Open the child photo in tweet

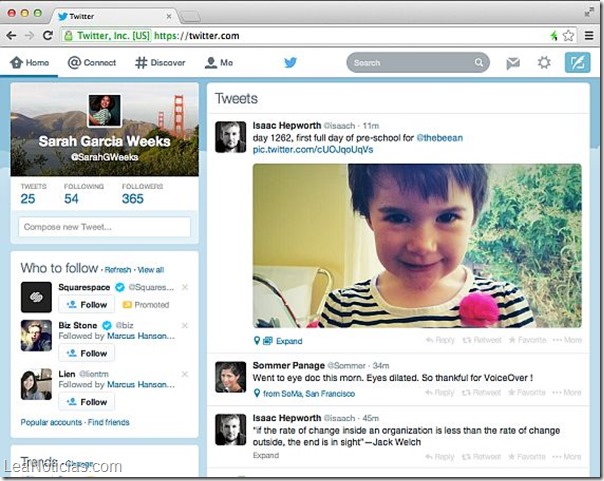417,246
